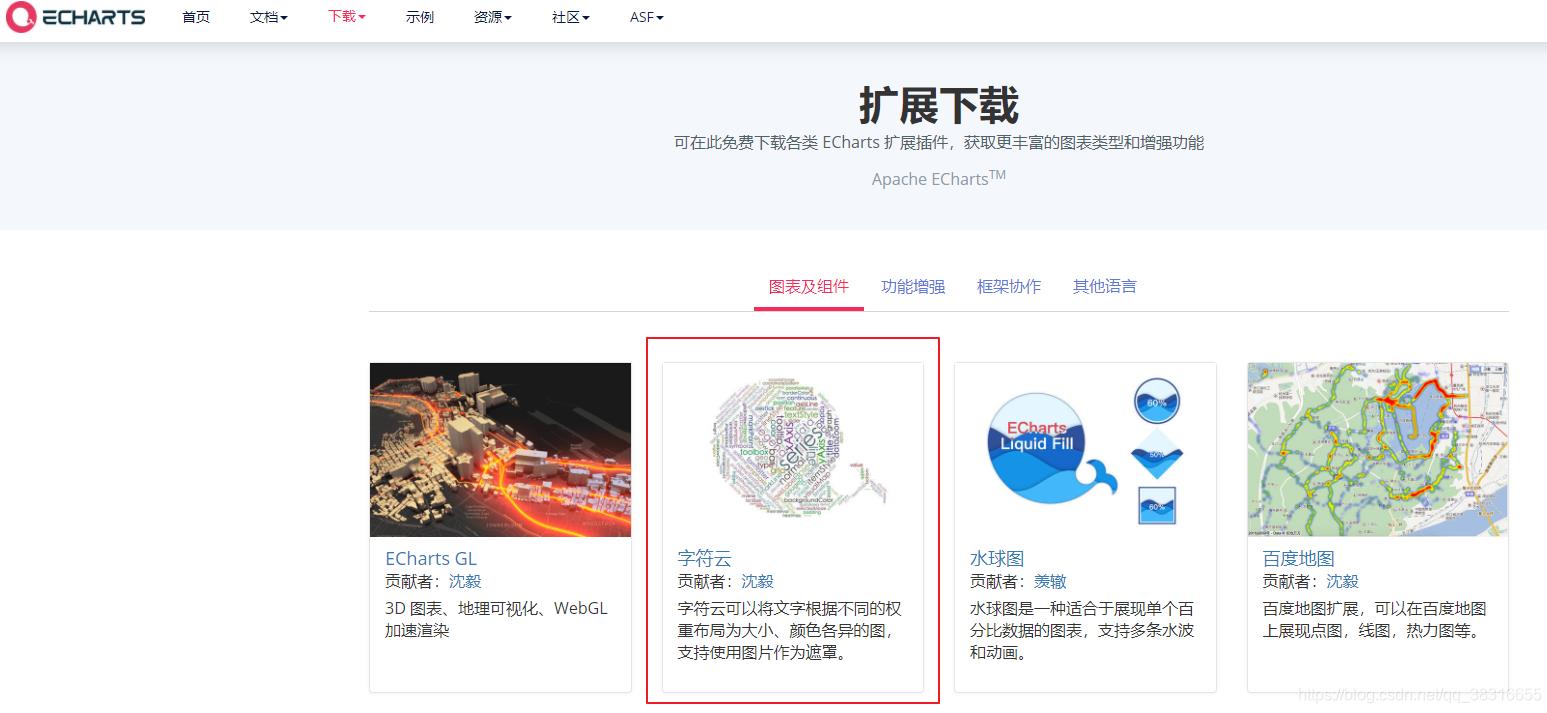Click the ECharts logo icon
The image size is (1547, 713).
[x=21, y=17]
